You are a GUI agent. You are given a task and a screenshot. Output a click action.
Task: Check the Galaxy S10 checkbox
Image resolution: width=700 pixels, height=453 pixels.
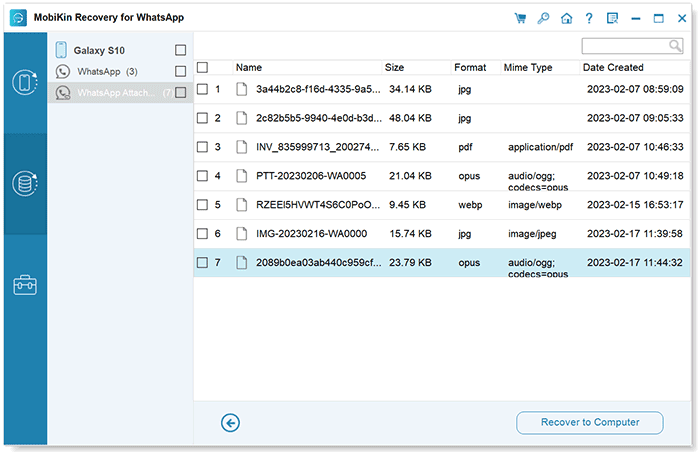click(x=180, y=50)
